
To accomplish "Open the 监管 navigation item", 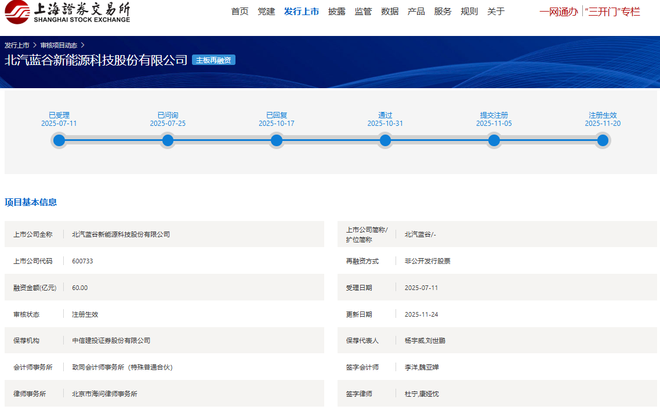I will pyautogui.click(x=363, y=12).
